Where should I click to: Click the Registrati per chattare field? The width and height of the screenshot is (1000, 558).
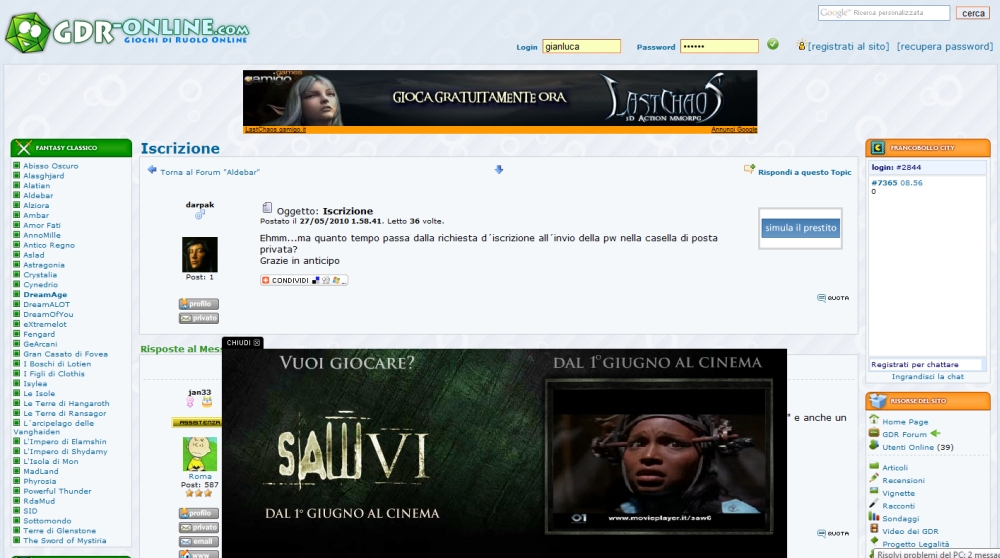click(925, 364)
